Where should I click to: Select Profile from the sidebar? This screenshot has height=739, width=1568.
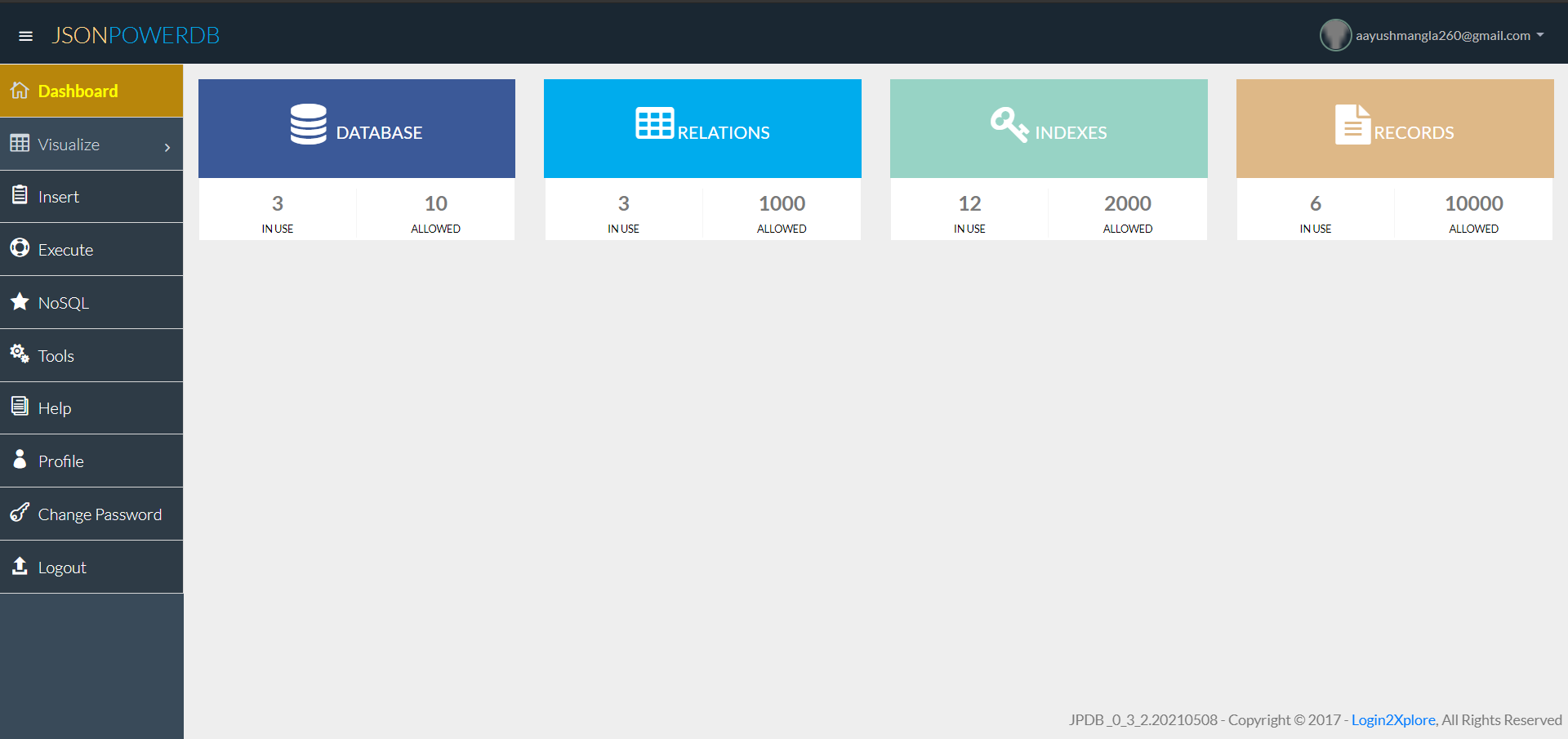(60, 461)
